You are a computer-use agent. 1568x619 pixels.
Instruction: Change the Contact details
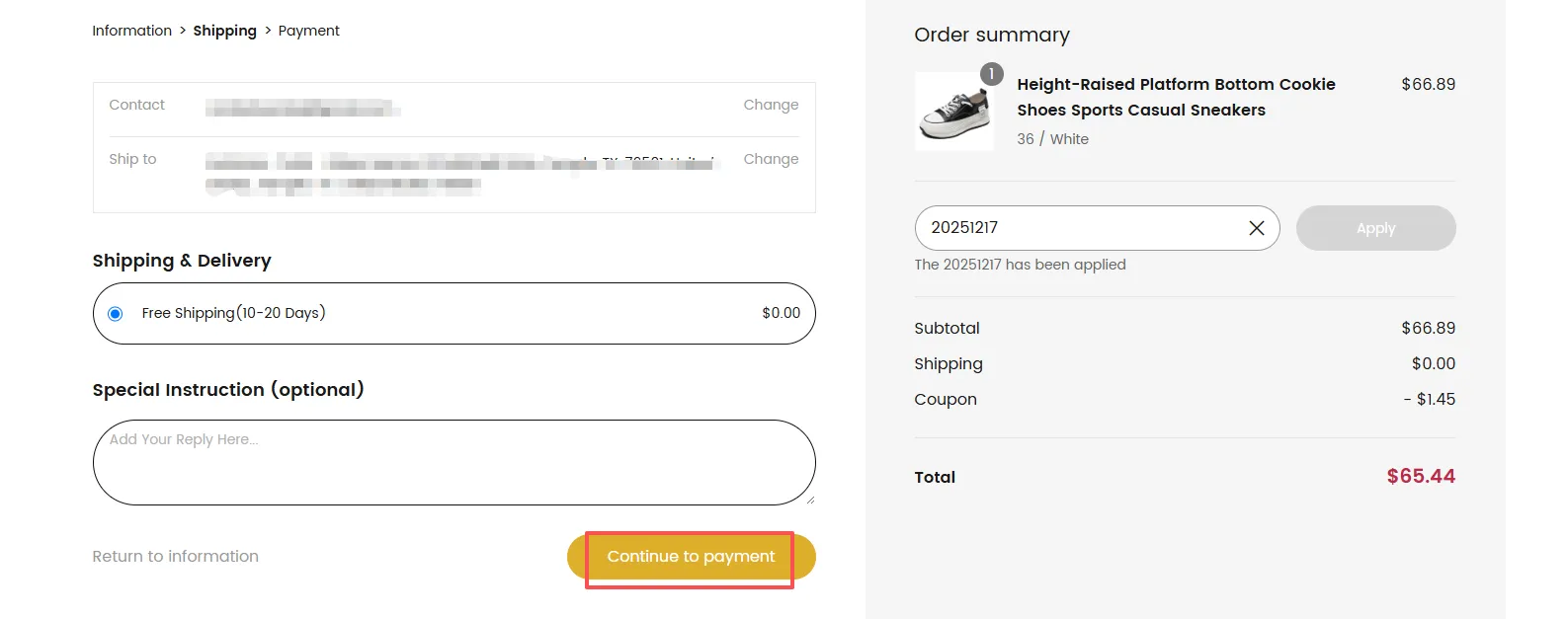tap(771, 105)
